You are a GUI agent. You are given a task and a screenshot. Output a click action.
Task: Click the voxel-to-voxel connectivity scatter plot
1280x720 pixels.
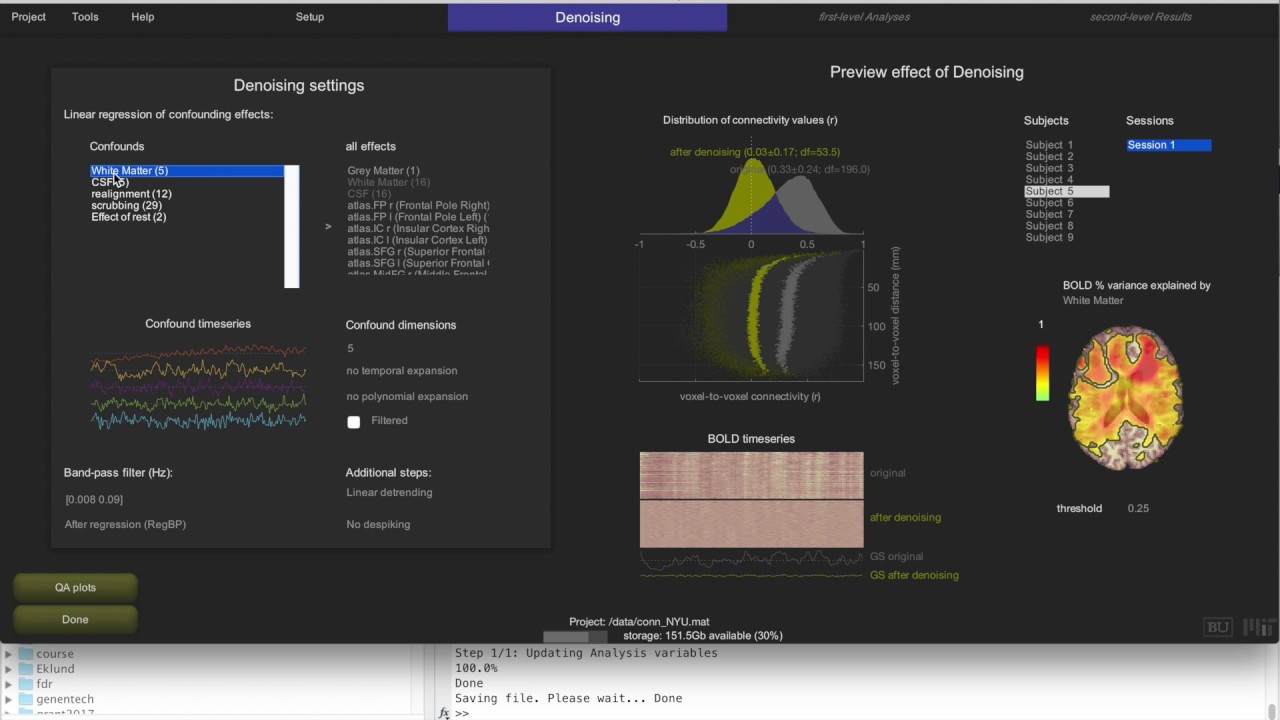[751, 316]
